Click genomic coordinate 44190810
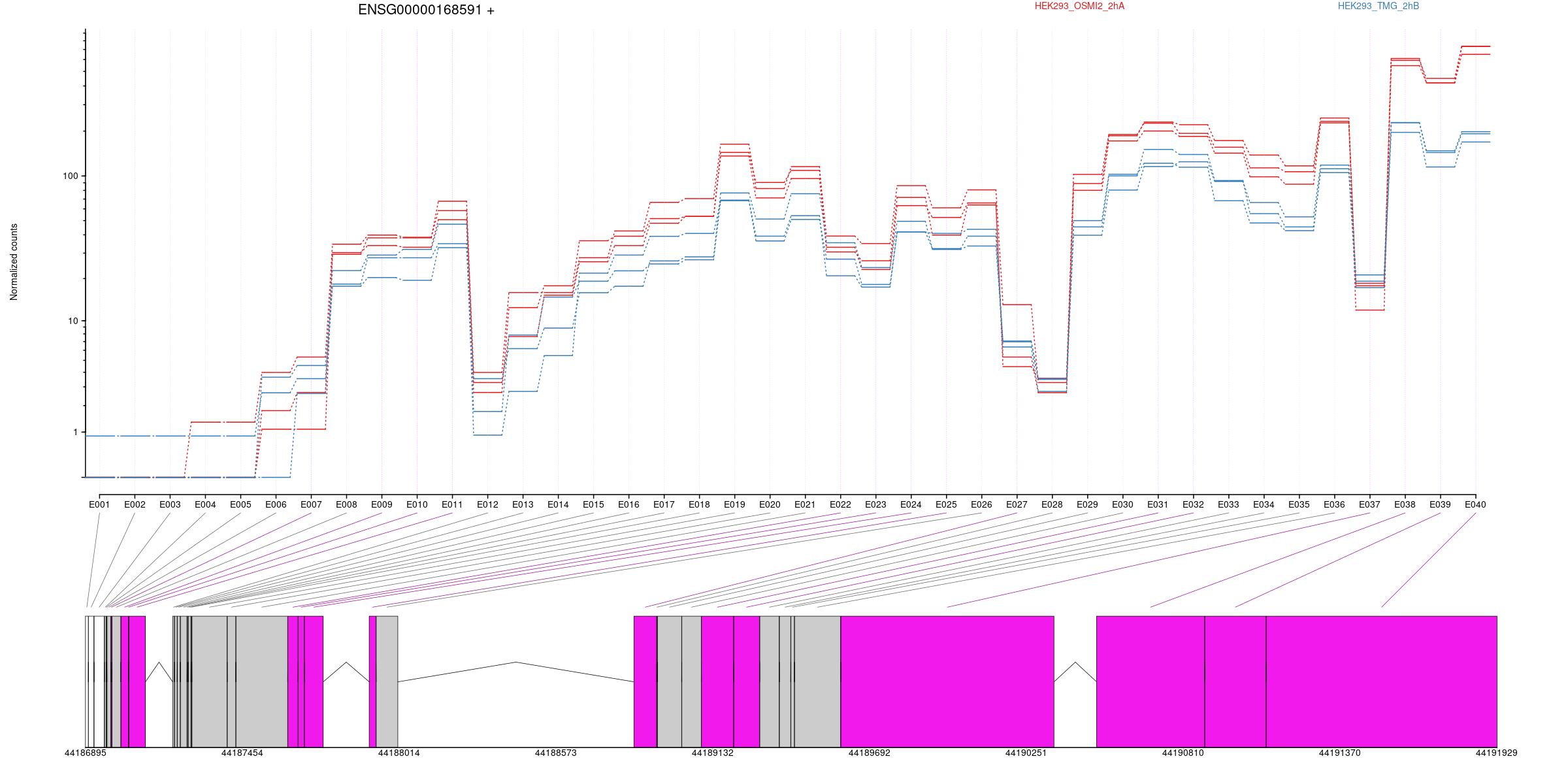The width and height of the screenshot is (1568, 784). [x=1183, y=753]
